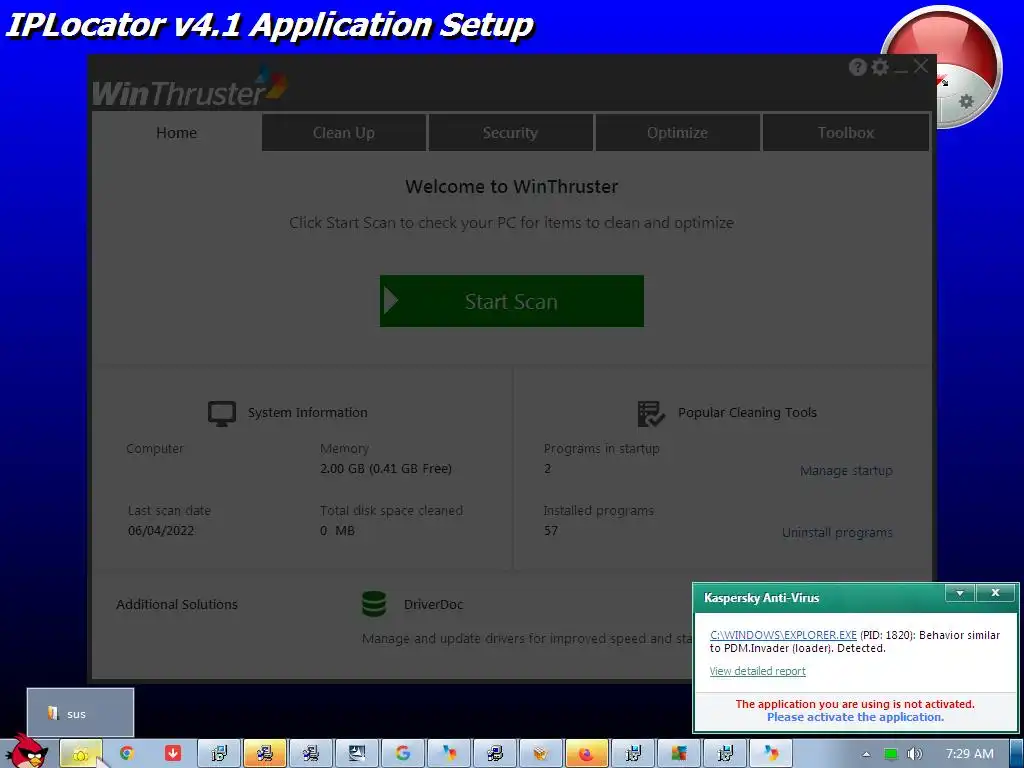Screen dimensions: 1024x768
Task: Show hidden system tray icons
Action: click(x=866, y=754)
